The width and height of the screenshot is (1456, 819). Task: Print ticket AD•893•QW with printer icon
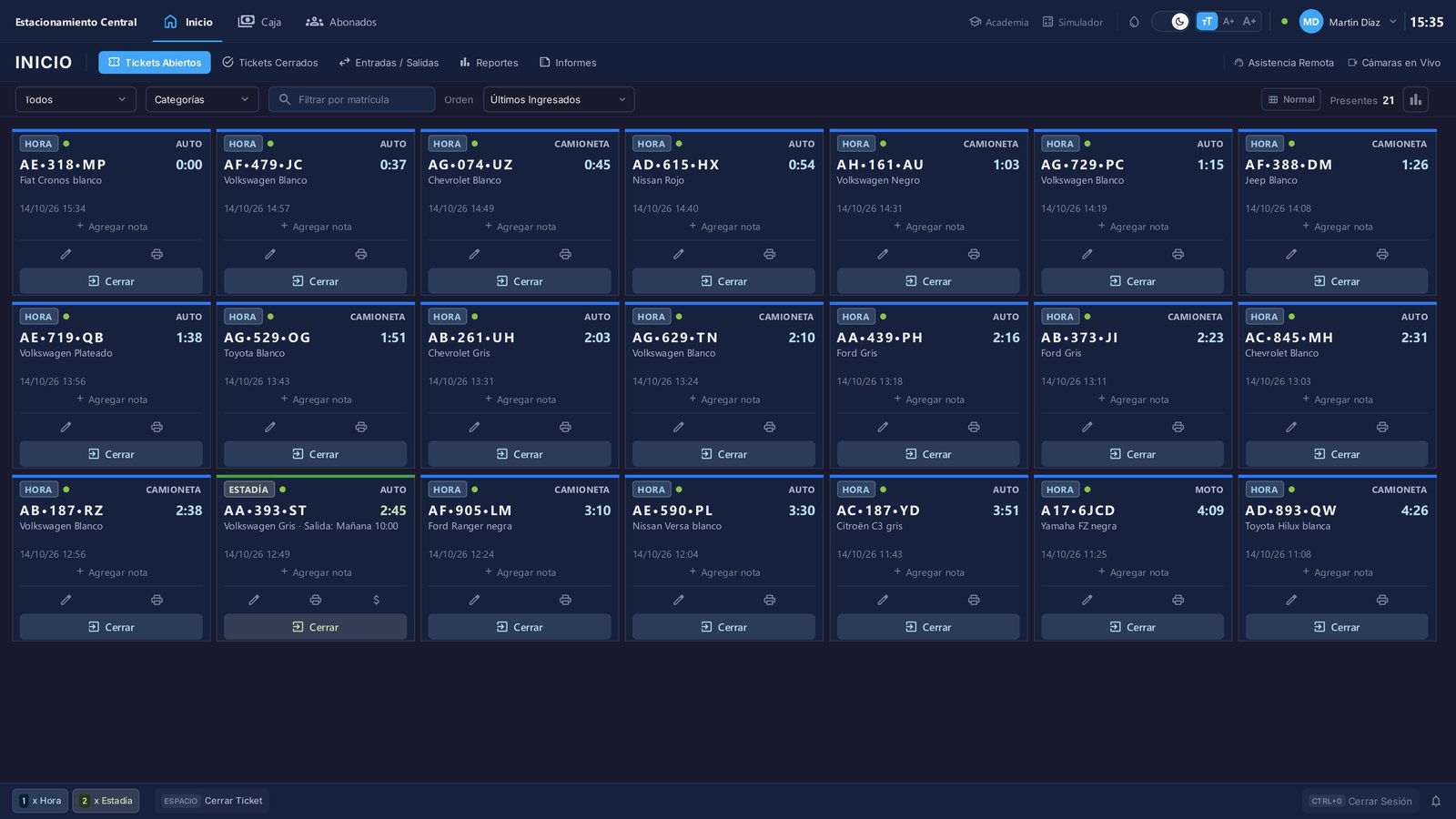[1382, 600]
